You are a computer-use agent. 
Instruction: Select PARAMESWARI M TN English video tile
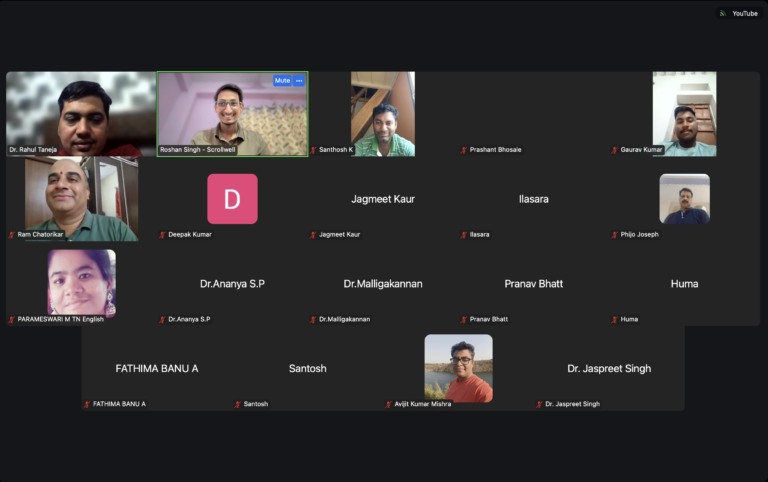click(x=81, y=283)
